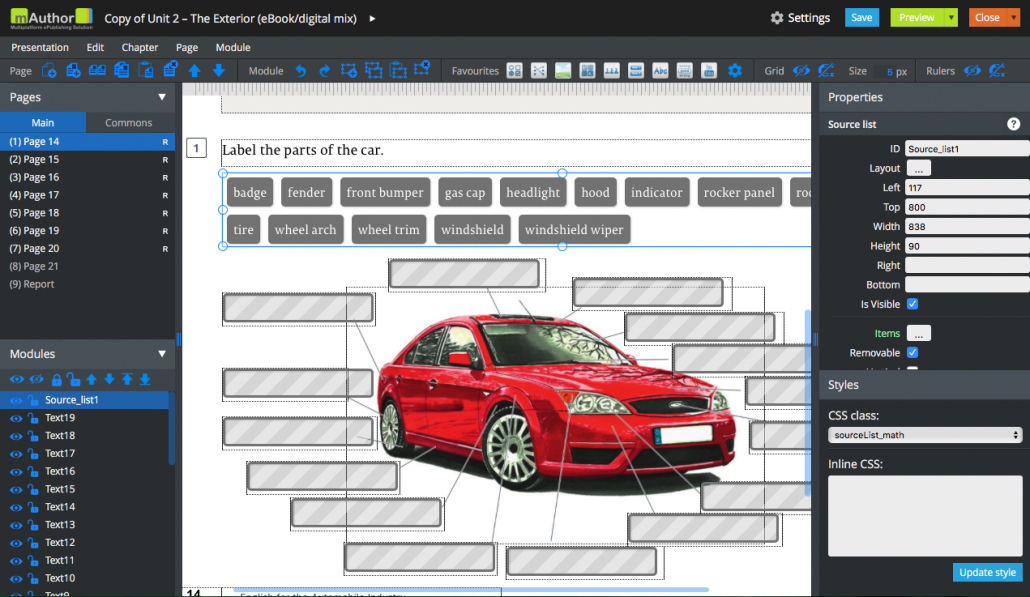Click the add module icon
Image resolution: width=1030 pixels, height=597 pixels.
pyautogui.click(x=349, y=70)
